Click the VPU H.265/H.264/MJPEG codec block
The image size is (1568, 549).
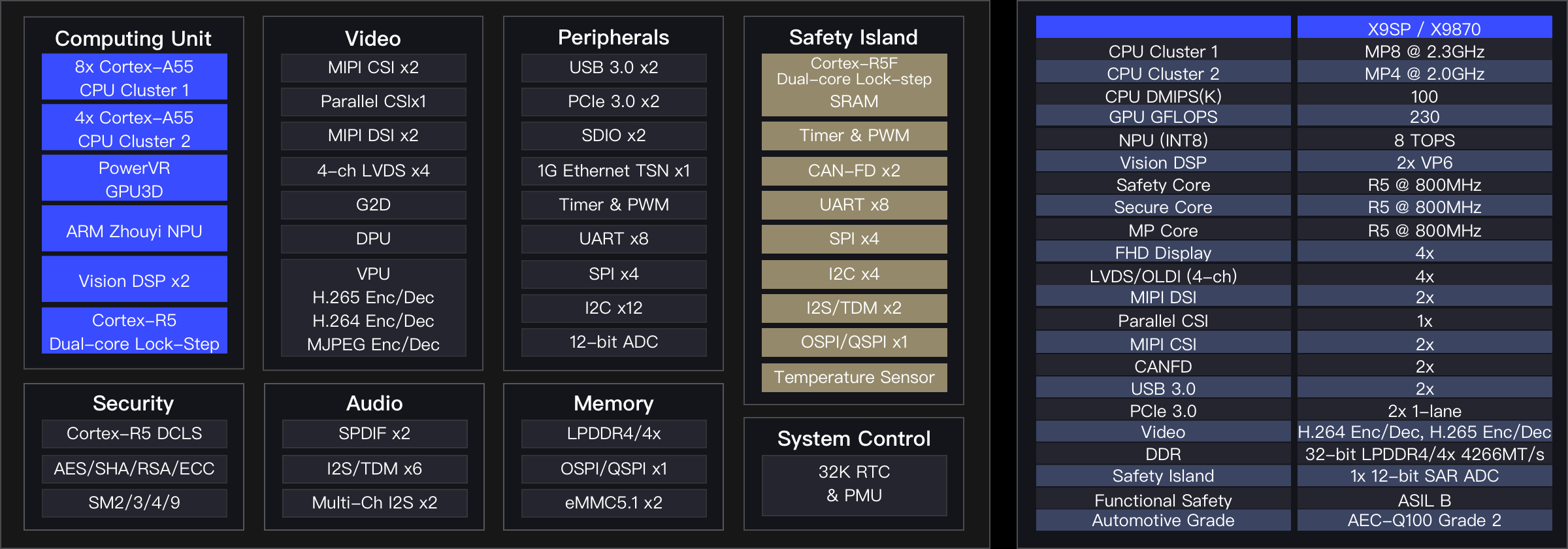373,308
